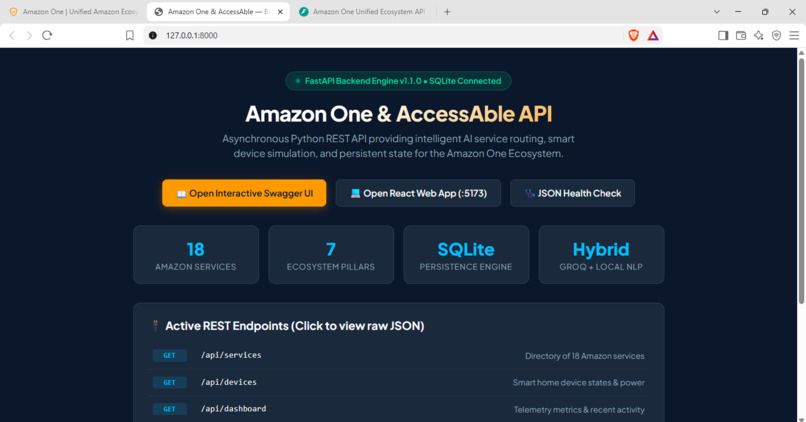Open the Brave Rewards triangle icon
This screenshot has width=806, height=422.
coord(653,35)
